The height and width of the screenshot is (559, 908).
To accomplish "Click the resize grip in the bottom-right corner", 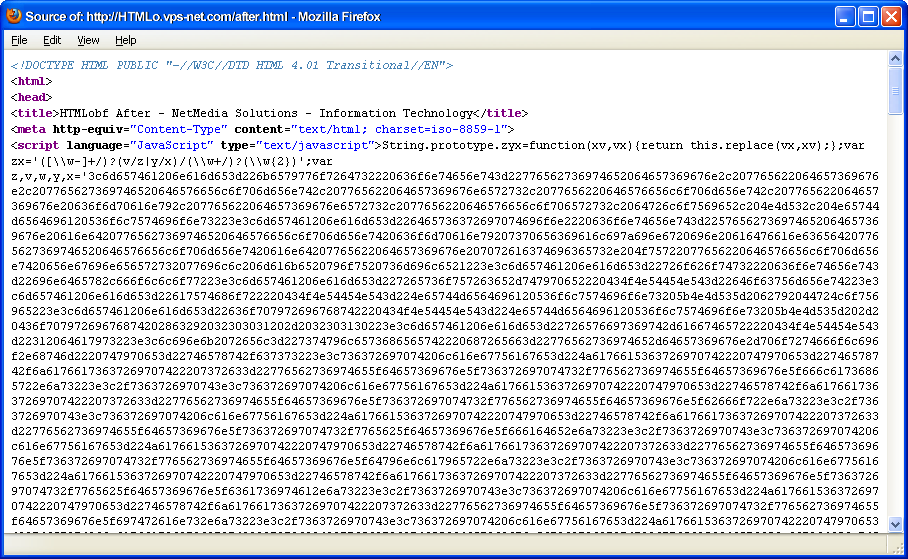I will tap(898, 549).
